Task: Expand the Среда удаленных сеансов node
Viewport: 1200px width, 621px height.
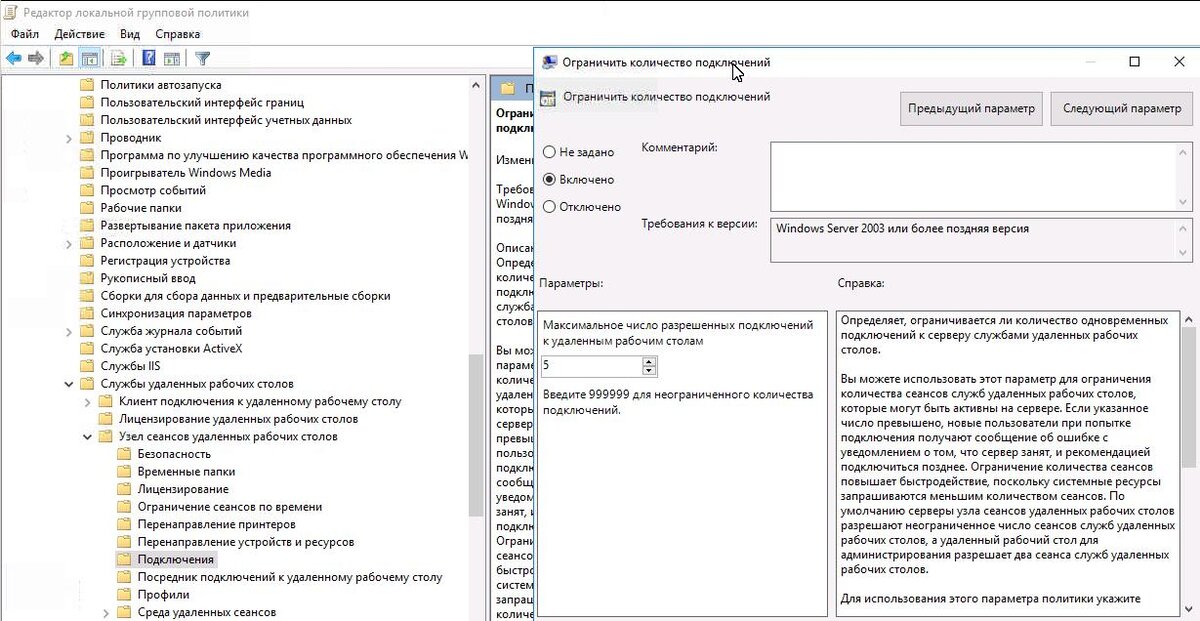Action: point(106,612)
